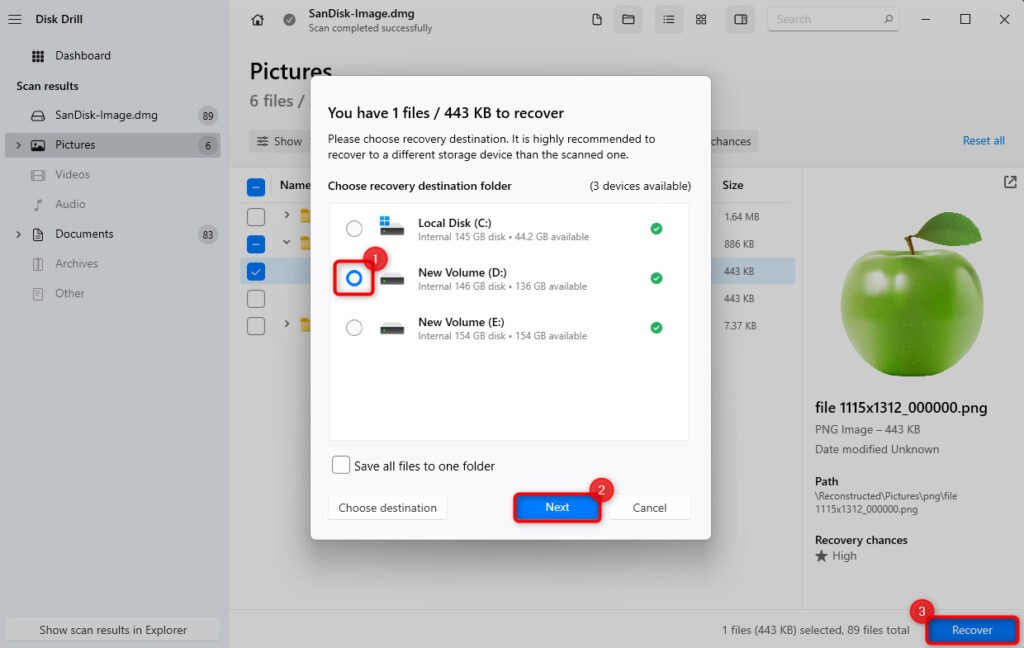Open the hamburger menu icon
This screenshot has height=648, width=1024.
click(15, 20)
